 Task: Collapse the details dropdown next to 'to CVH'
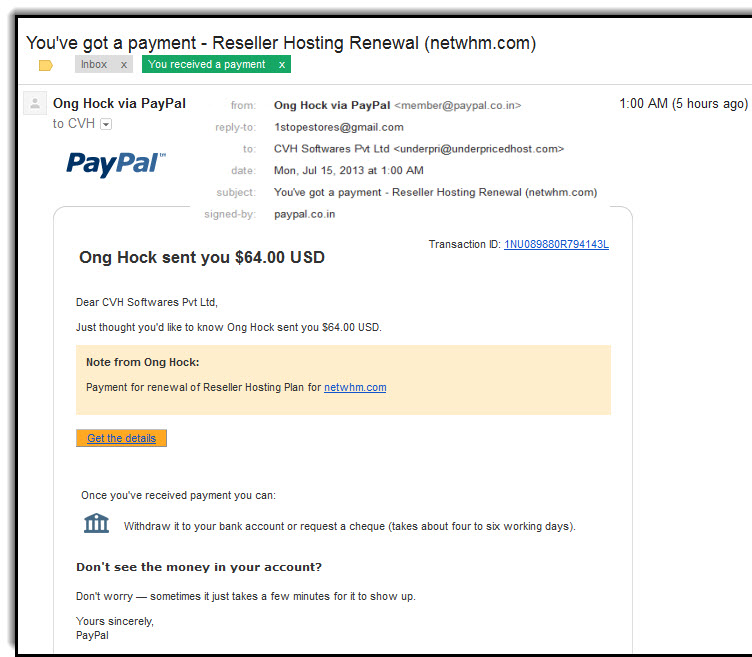tap(106, 124)
